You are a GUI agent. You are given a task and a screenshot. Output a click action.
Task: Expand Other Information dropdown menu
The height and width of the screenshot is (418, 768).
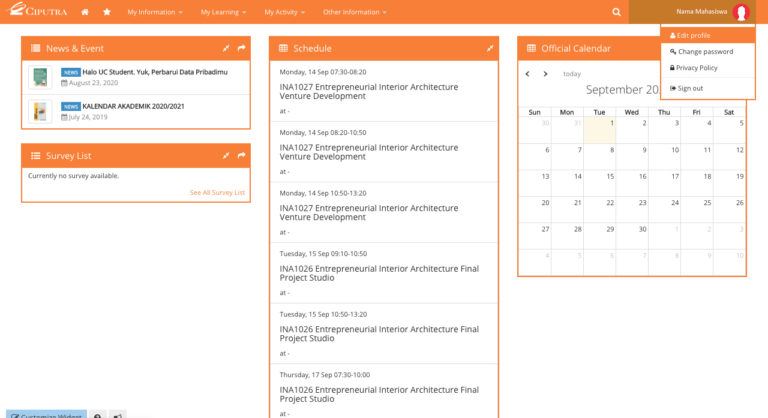[355, 12]
